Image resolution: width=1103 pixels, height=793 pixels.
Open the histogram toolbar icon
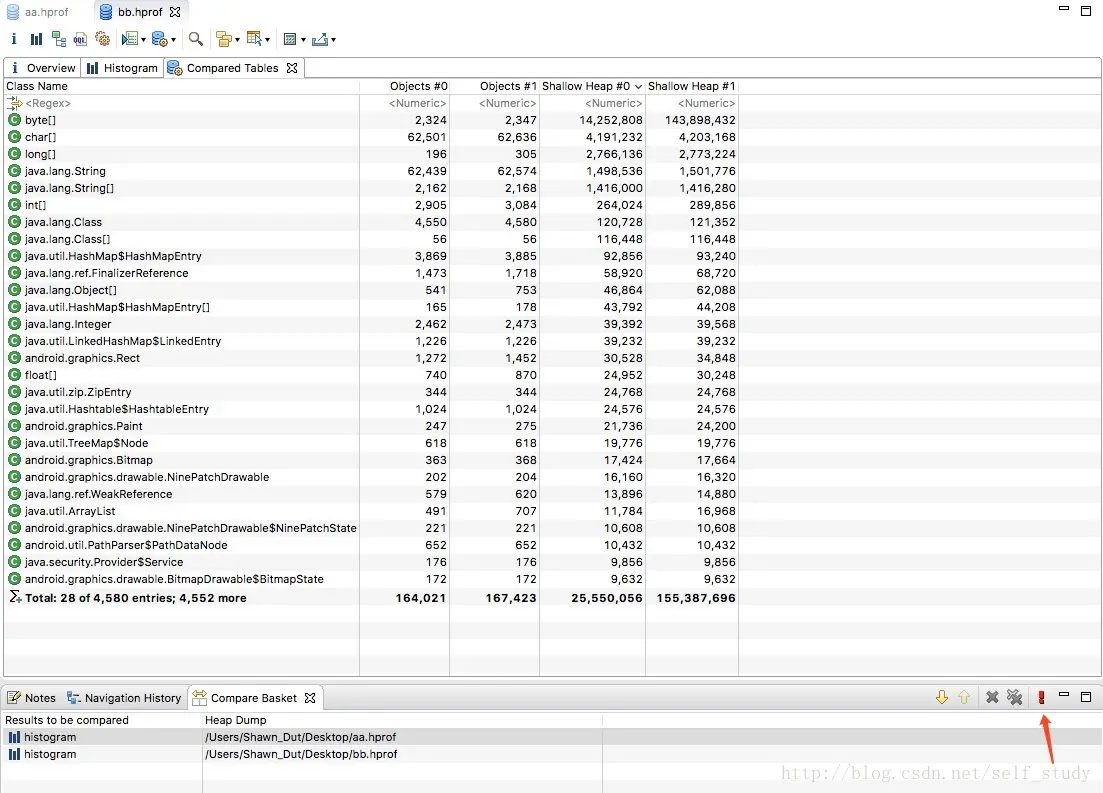pos(36,39)
